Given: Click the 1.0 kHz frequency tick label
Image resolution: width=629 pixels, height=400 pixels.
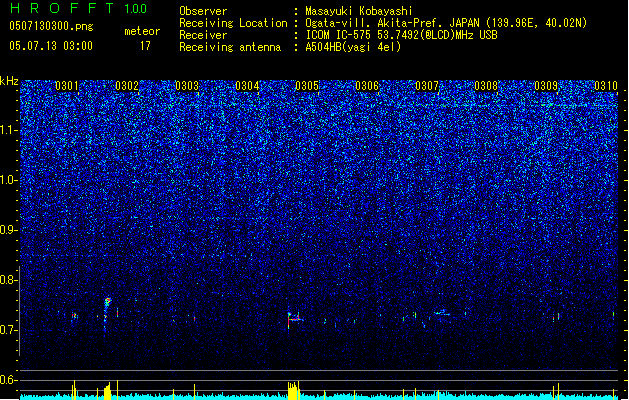Looking at the screenshot, I should click(x=9, y=180).
